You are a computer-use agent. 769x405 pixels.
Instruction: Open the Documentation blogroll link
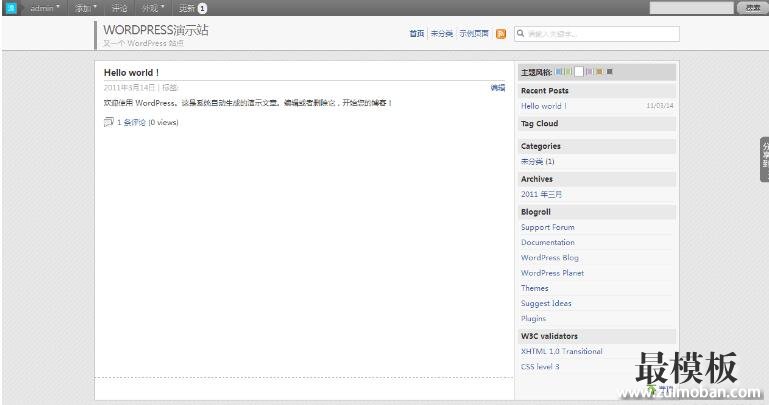coord(548,242)
